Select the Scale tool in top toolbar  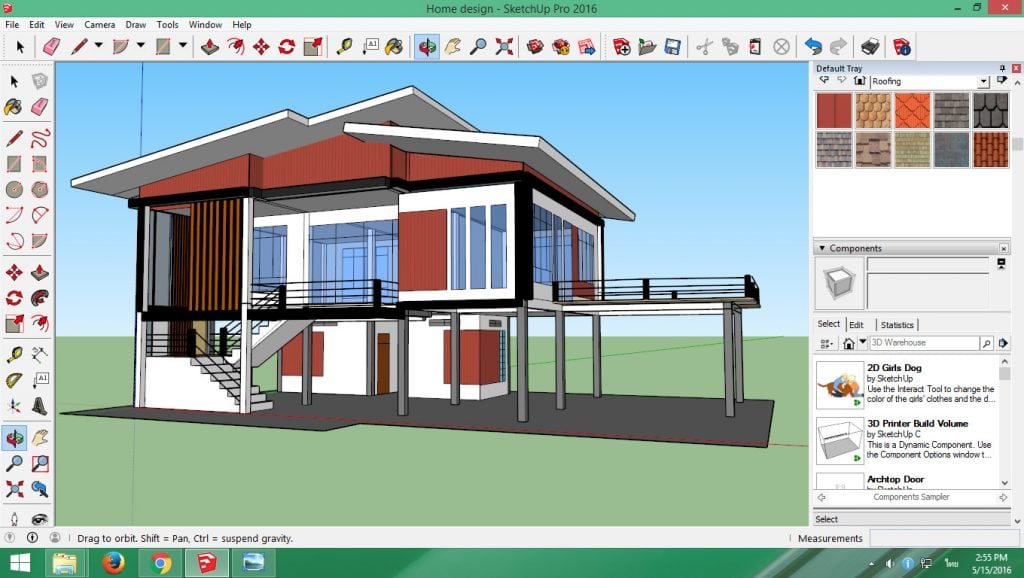point(313,46)
